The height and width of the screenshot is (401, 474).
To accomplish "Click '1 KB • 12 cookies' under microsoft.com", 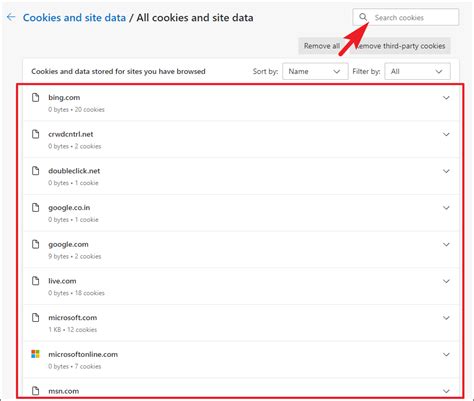I will coord(73,329).
